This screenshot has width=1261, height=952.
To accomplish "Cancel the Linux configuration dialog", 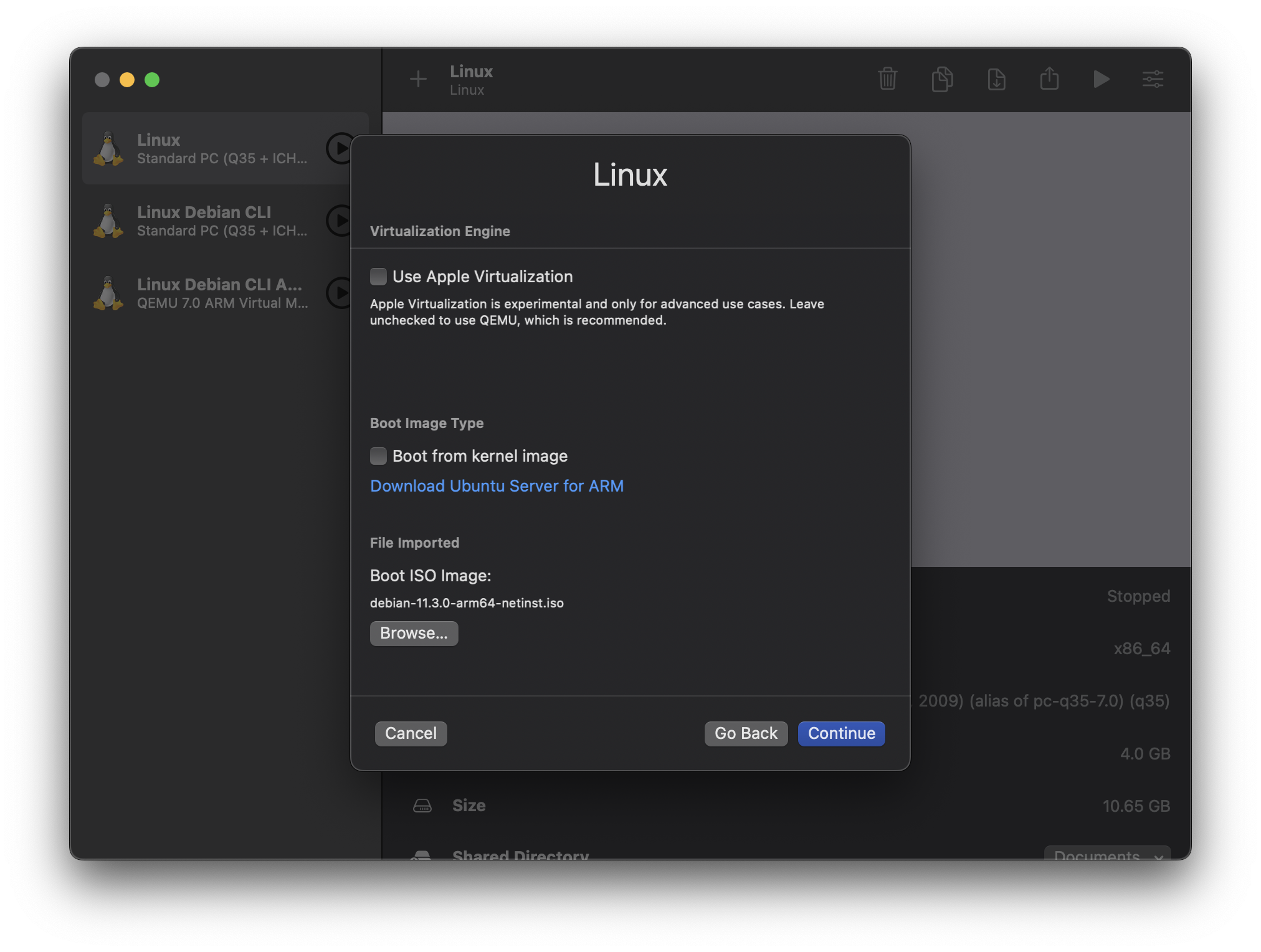I will (x=411, y=733).
